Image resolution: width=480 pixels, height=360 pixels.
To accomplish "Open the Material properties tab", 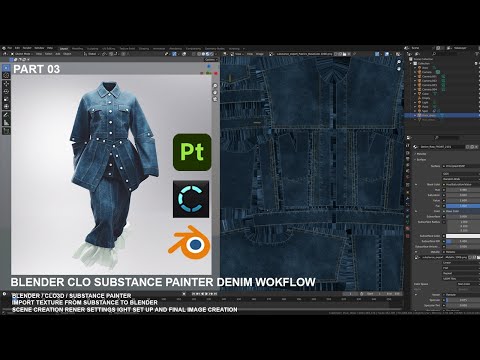I will tap(408, 228).
